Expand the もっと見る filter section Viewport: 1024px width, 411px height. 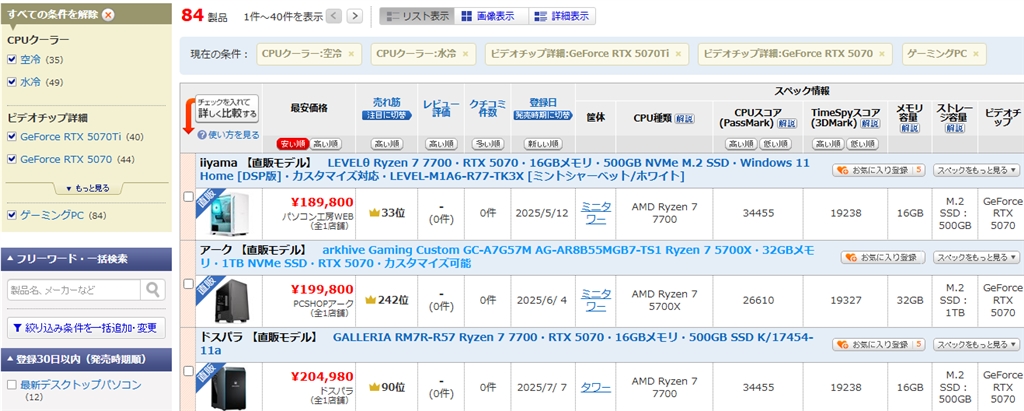tap(87, 188)
